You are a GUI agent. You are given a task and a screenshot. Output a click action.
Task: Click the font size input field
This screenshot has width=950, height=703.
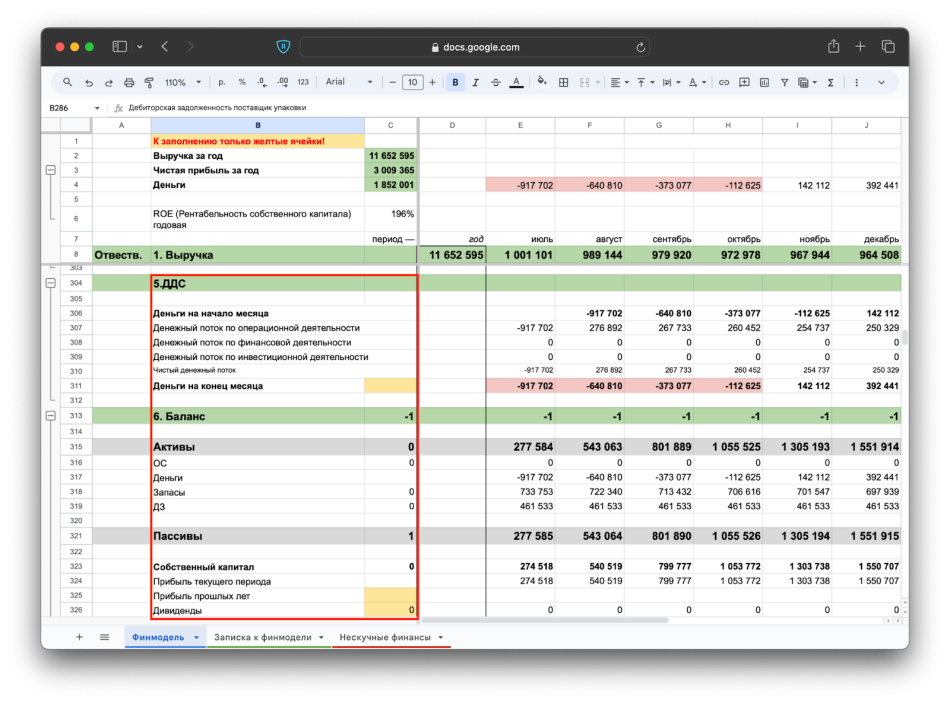click(x=412, y=83)
